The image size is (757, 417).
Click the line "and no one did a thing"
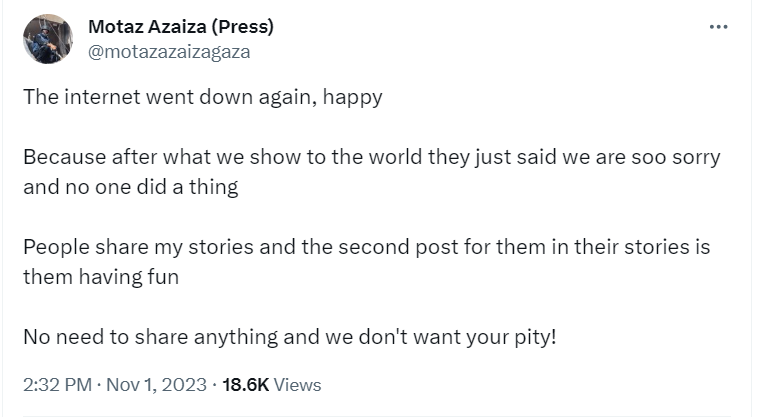coord(130,187)
